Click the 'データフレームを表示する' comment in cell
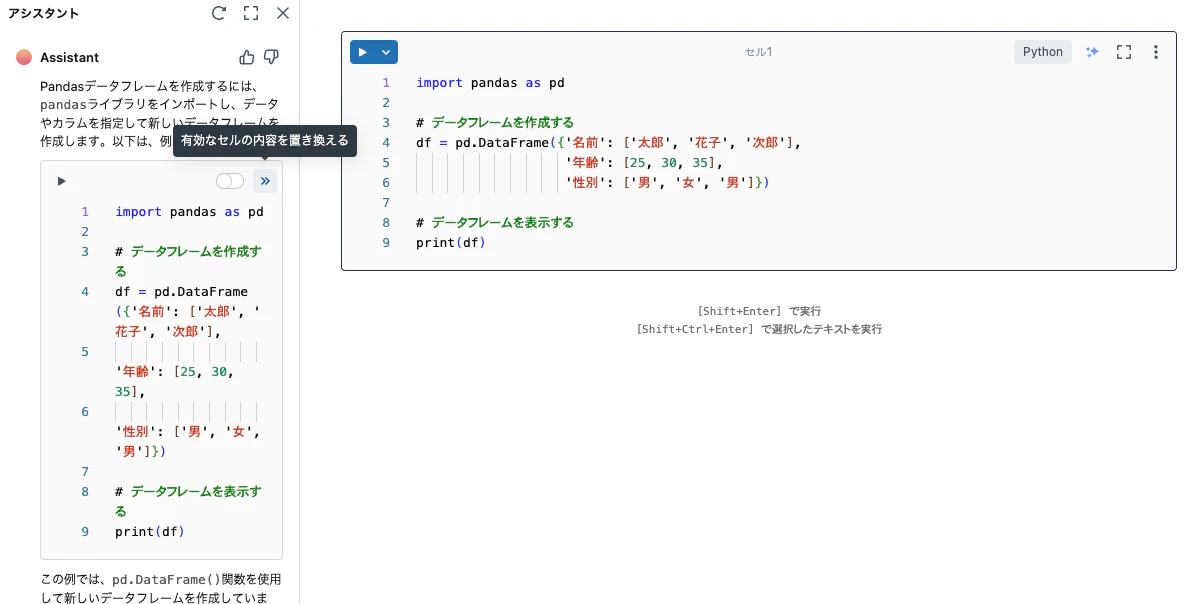 [495, 223]
